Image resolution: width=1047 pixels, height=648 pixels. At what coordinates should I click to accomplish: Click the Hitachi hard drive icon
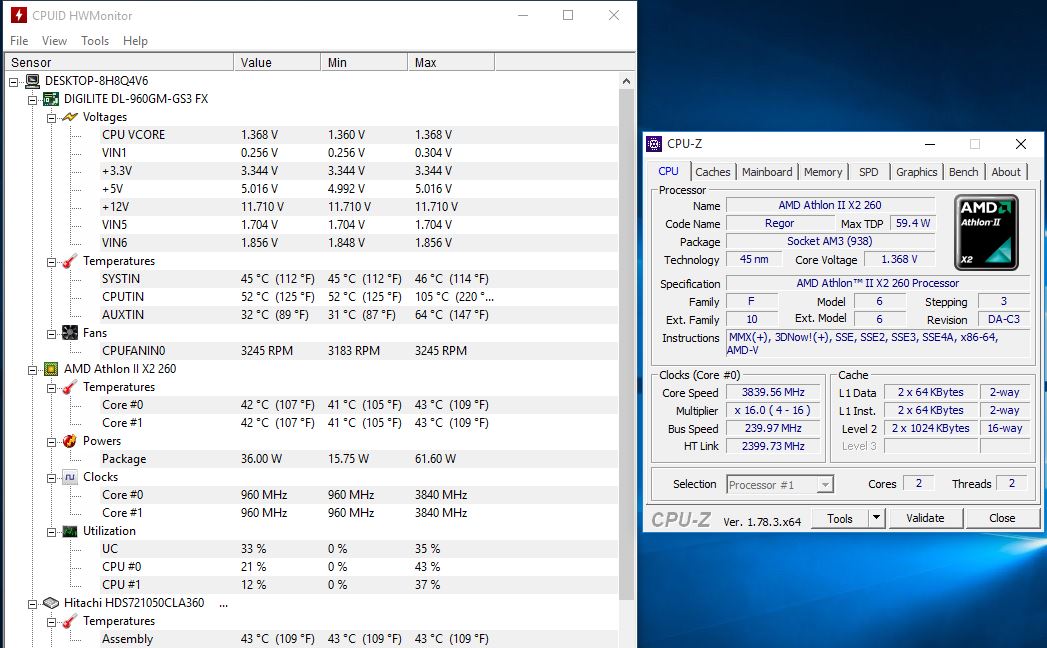51,603
